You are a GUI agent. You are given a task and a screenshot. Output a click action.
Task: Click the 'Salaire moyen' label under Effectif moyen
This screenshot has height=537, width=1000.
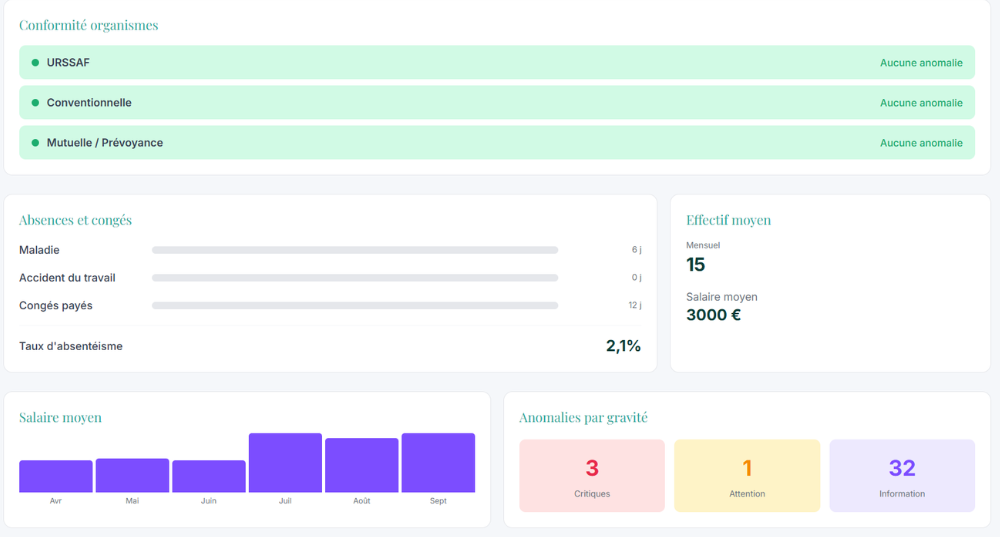click(721, 297)
